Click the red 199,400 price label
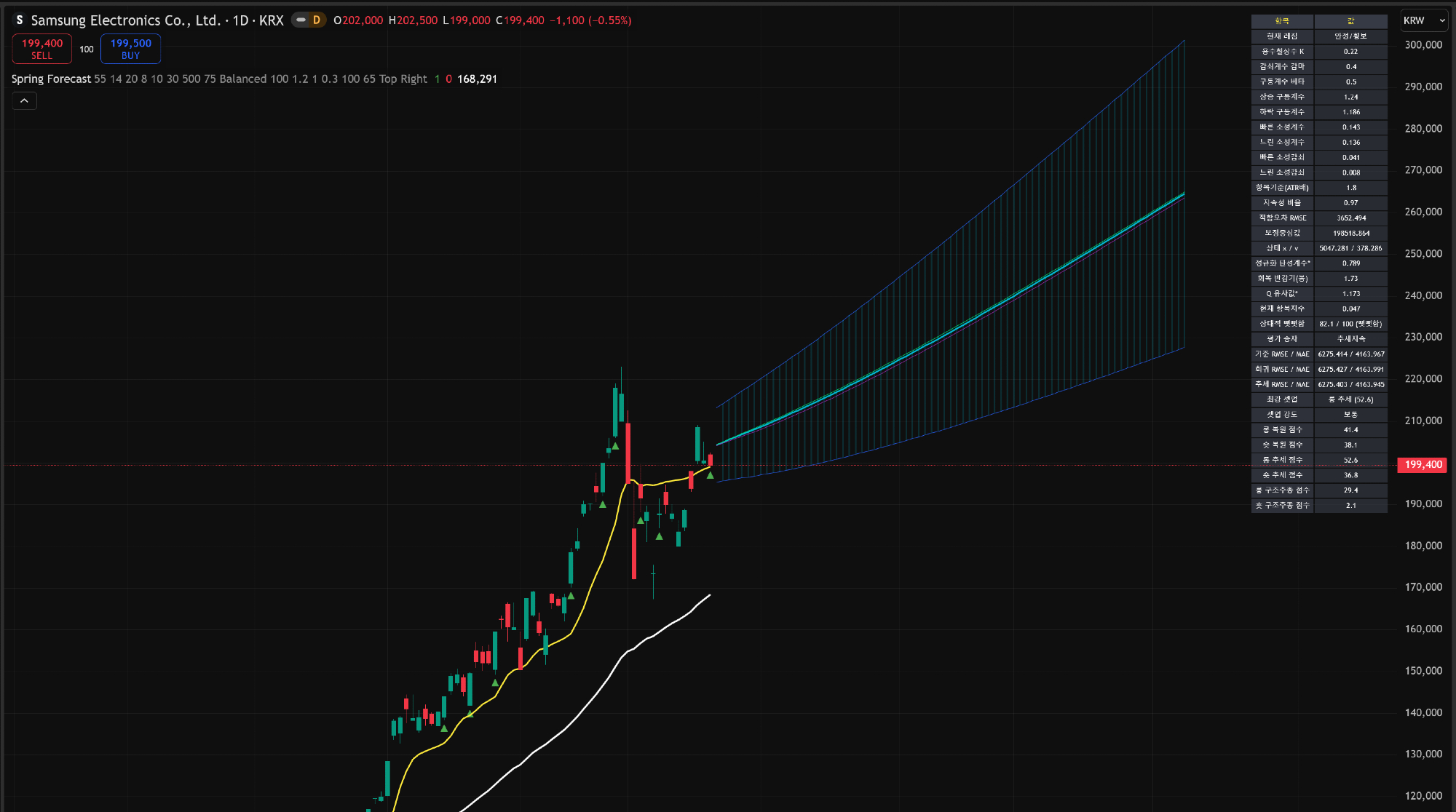 pyautogui.click(x=1423, y=464)
